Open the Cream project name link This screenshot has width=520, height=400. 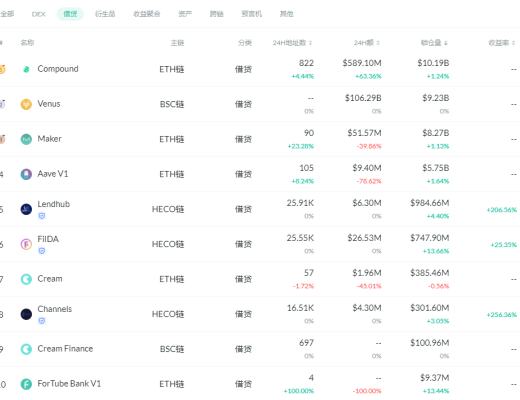point(50,279)
